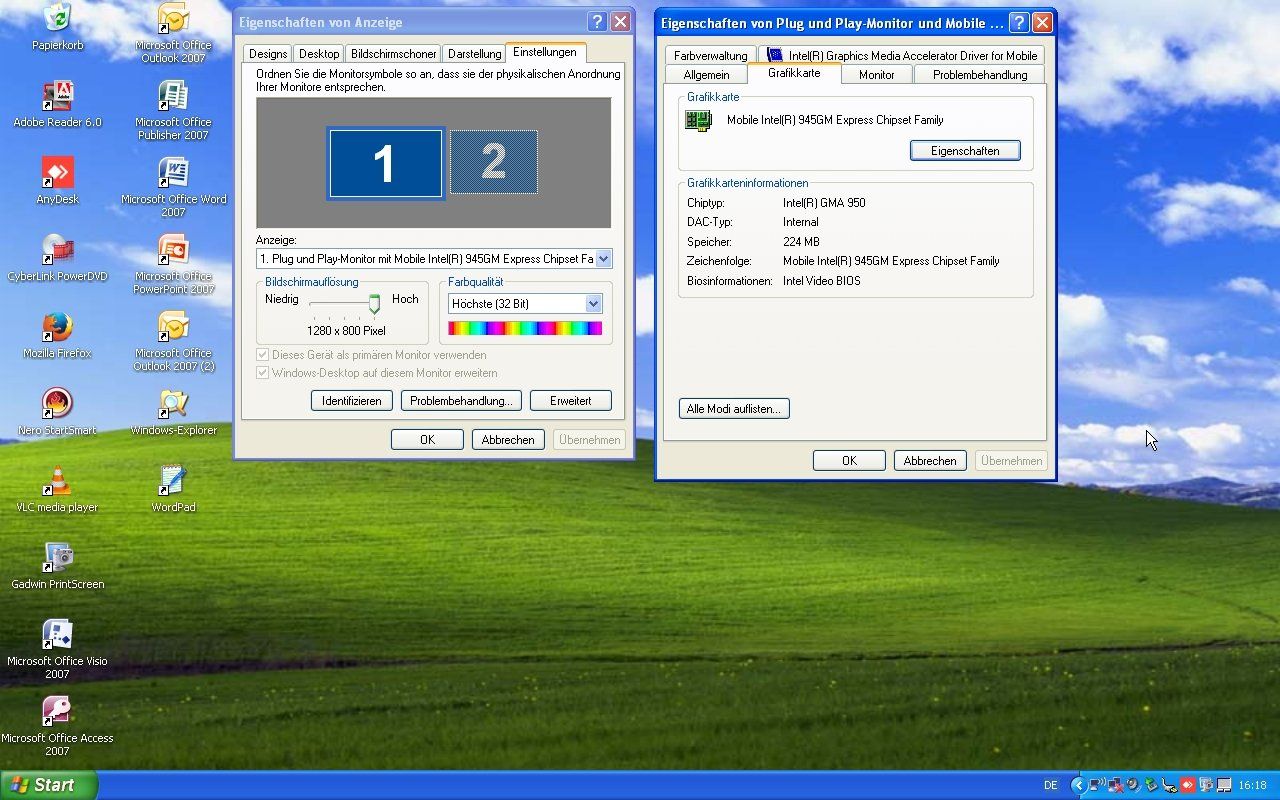The height and width of the screenshot is (800, 1280).
Task: Click Abbrechen in Eigenschaften von Anzeige
Action: 508,440
